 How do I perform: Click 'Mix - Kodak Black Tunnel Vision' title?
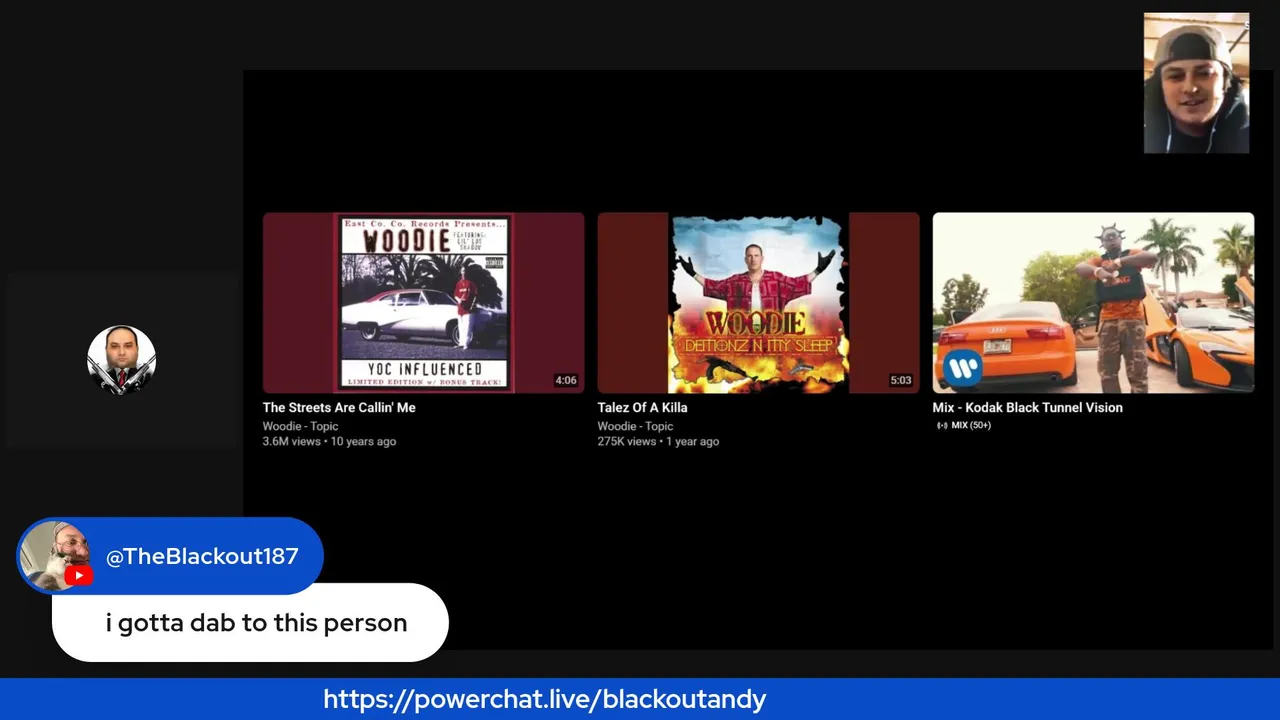coord(1027,407)
